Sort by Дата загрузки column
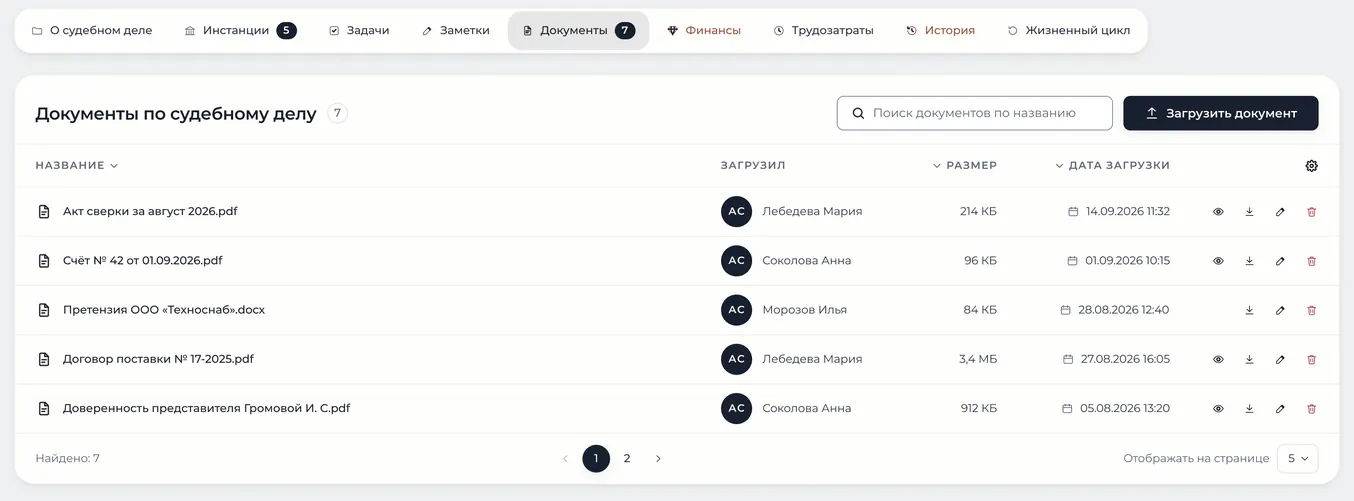This screenshot has width=1354, height=501. coord(1112,166)
